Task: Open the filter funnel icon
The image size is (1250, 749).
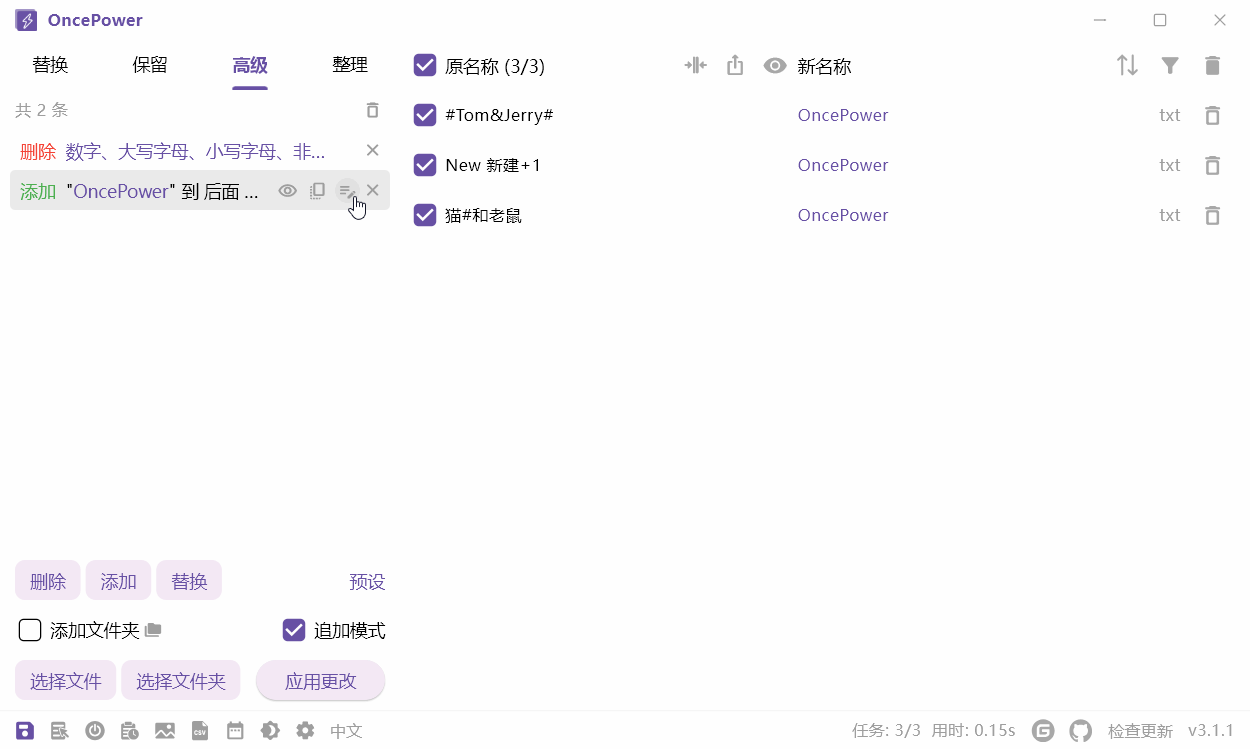Action: point(1170,65)
